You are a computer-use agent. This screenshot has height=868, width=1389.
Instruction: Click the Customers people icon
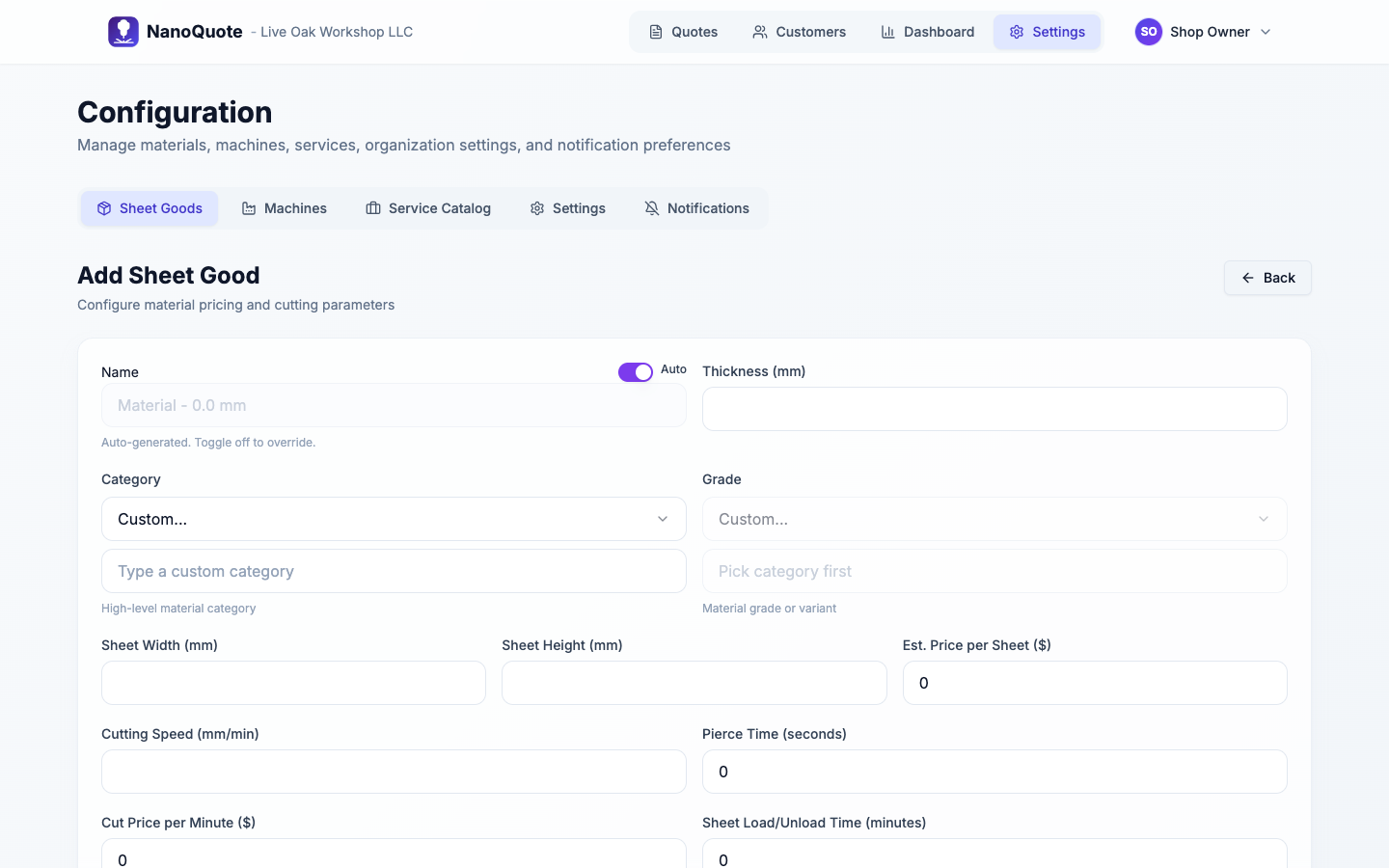(760, 32)
